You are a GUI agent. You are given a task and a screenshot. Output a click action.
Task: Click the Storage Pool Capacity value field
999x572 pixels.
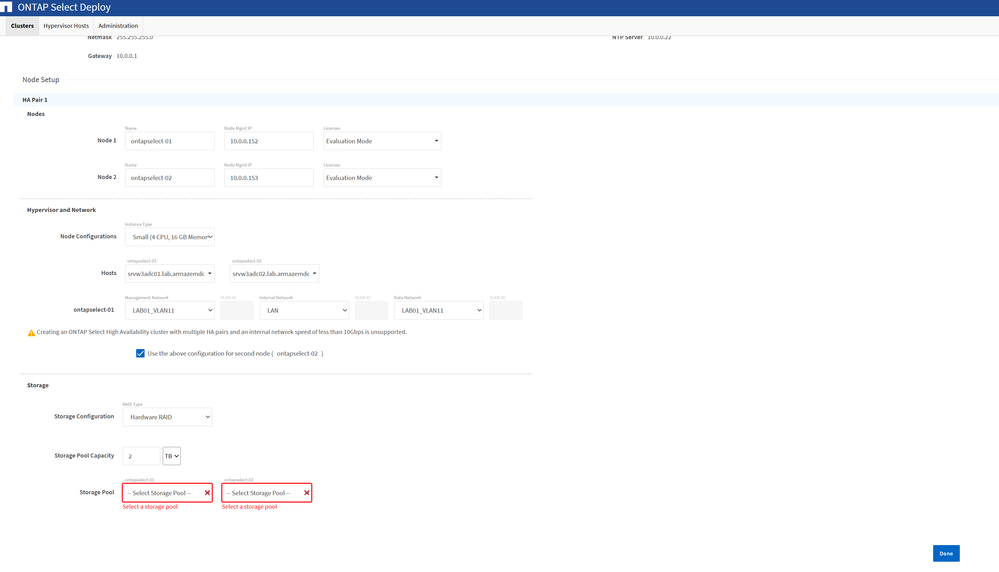coord(141,456)
